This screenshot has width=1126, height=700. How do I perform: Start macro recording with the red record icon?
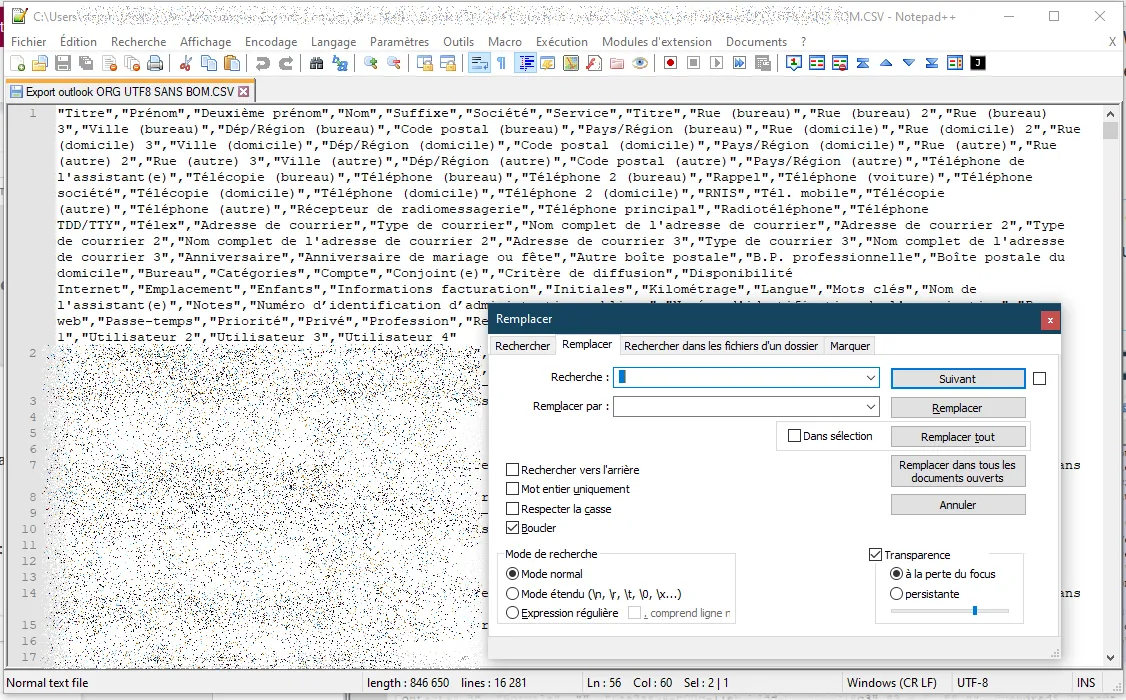tap(670, 63)
